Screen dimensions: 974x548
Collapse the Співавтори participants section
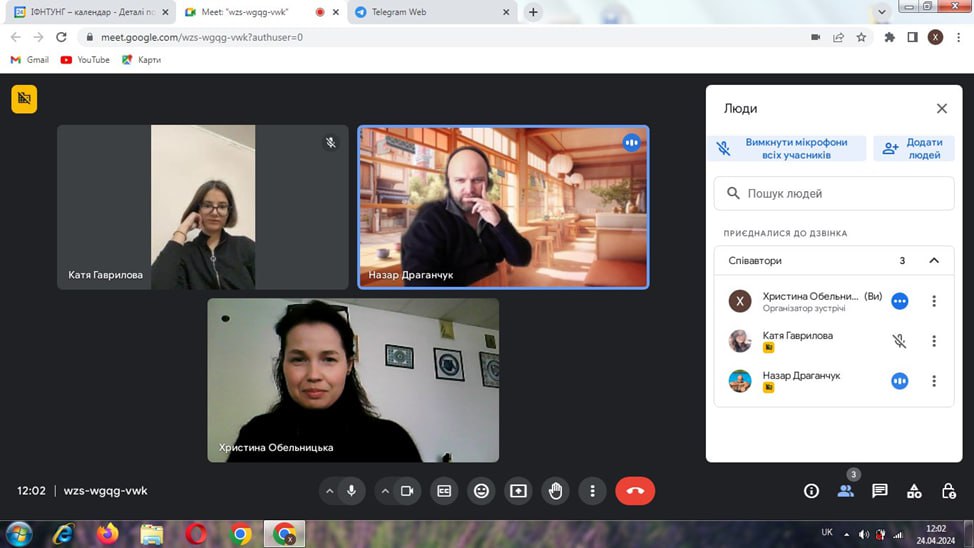[x=934, y=261]
